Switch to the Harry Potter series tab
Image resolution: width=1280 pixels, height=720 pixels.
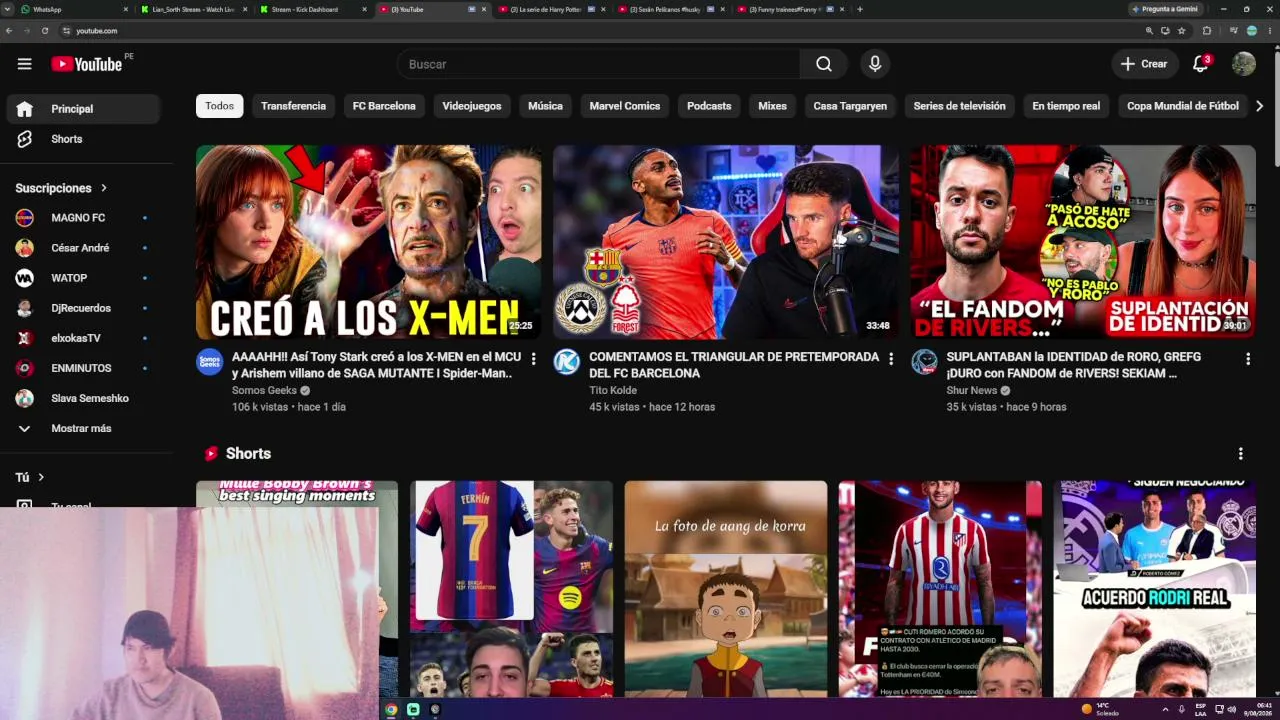(x=550, y=9)
